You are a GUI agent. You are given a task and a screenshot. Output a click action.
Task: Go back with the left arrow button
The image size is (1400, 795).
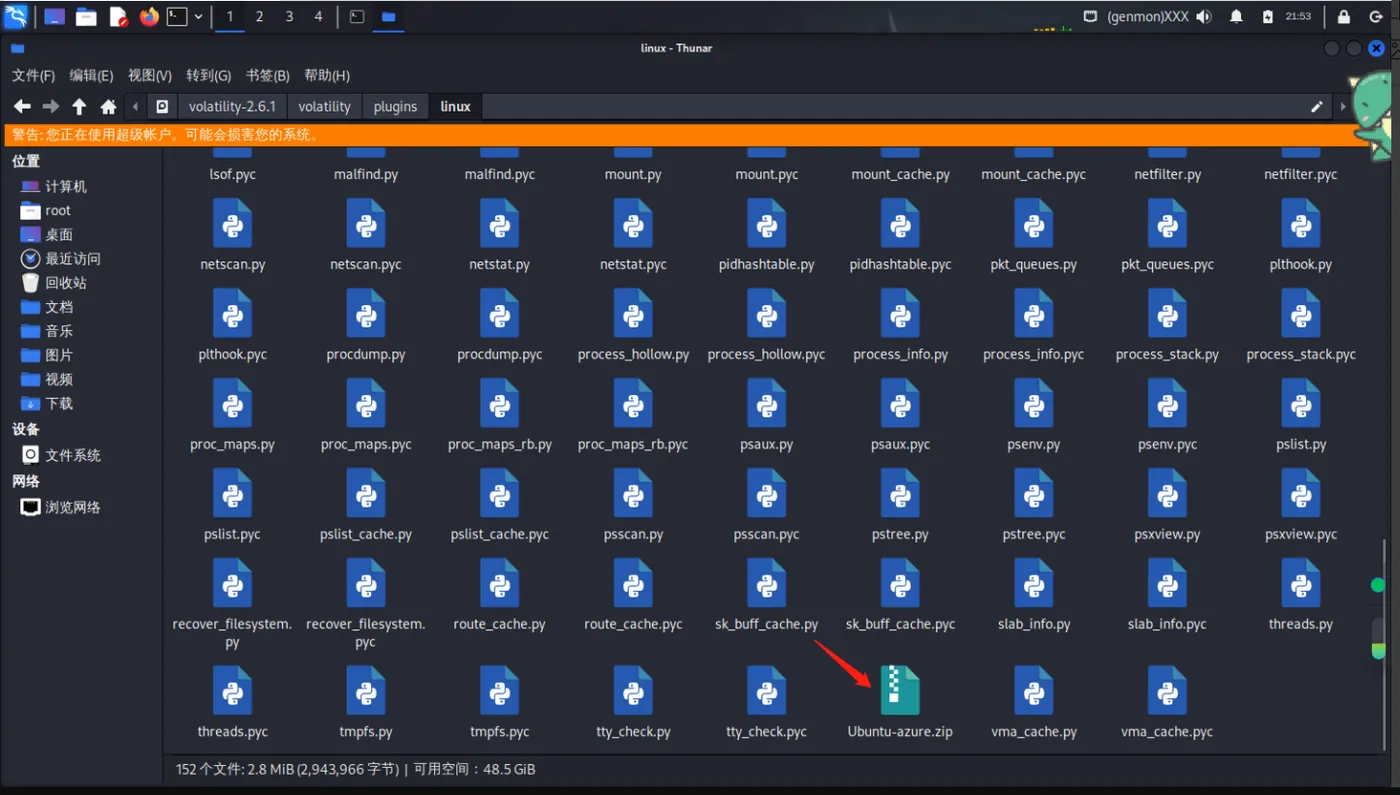pyautogui.click(x=22, y=106)
